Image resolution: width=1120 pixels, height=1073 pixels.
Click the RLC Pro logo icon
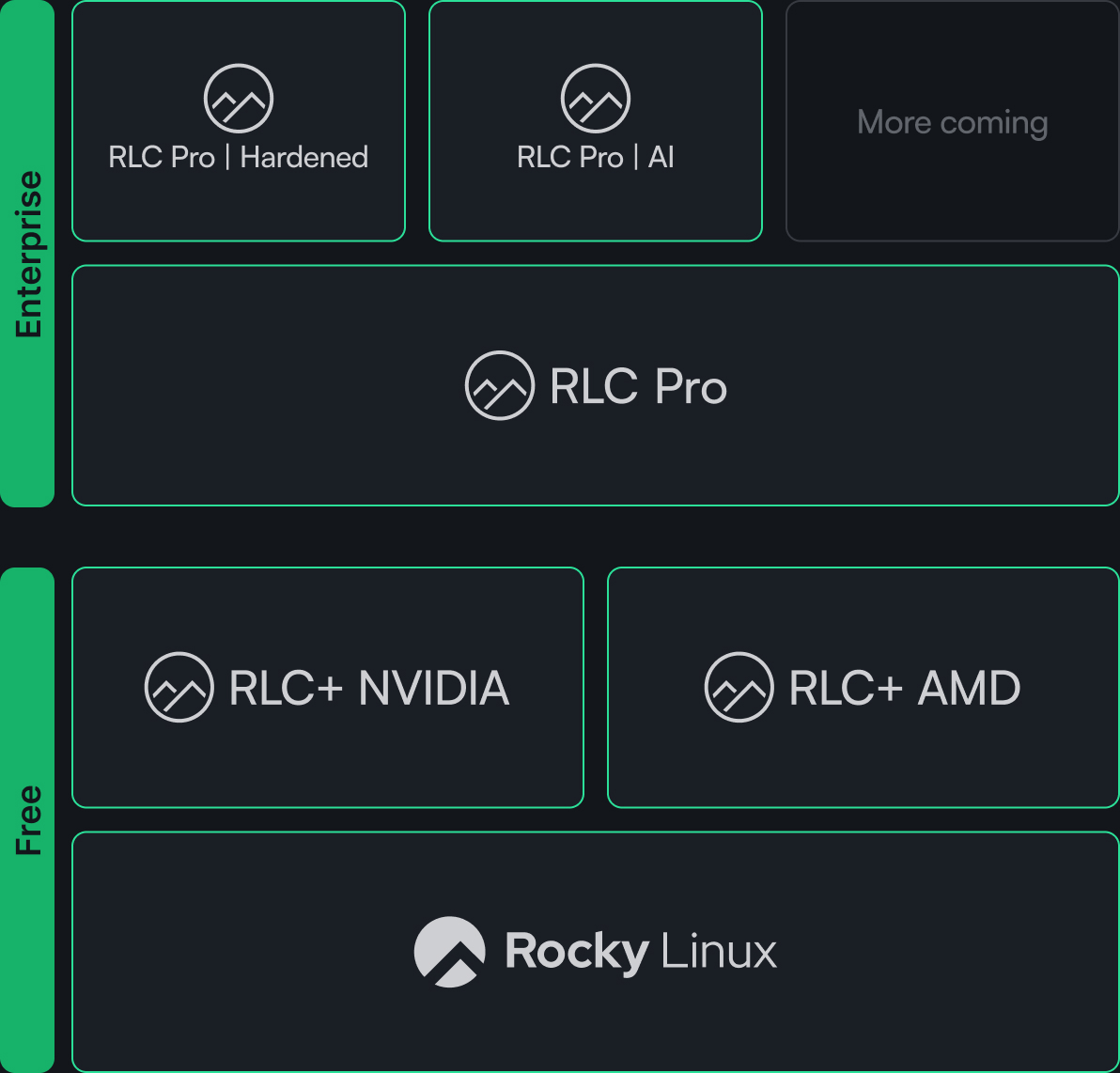tap(500, 385)
